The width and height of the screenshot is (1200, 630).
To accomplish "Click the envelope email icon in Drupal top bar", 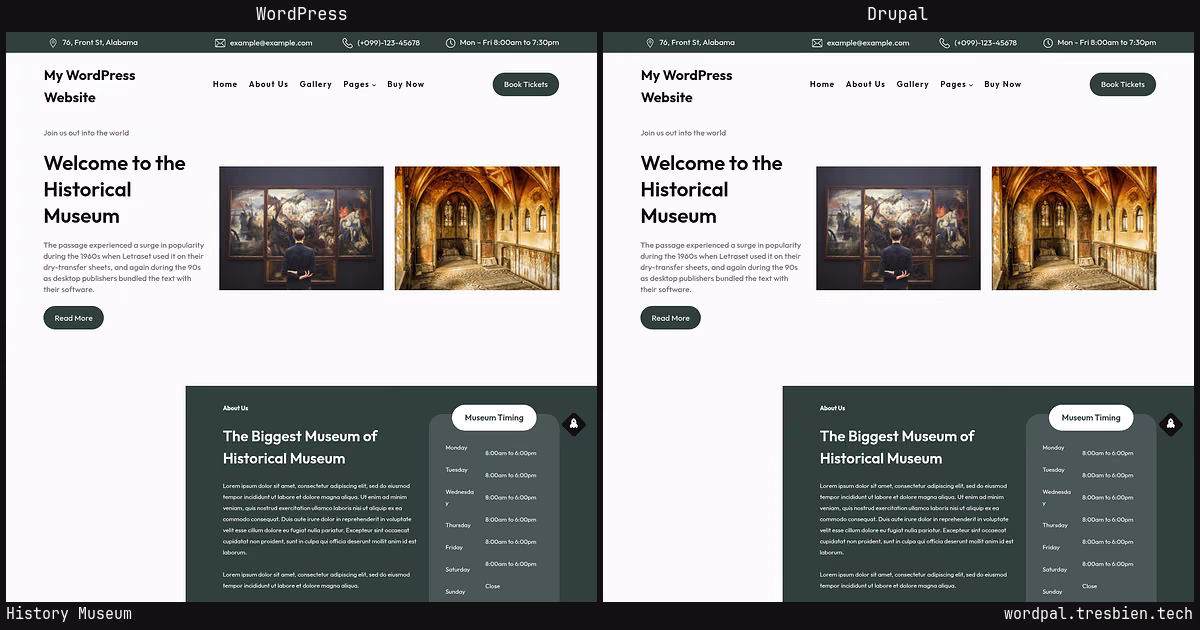I will [x=817, y=43].
